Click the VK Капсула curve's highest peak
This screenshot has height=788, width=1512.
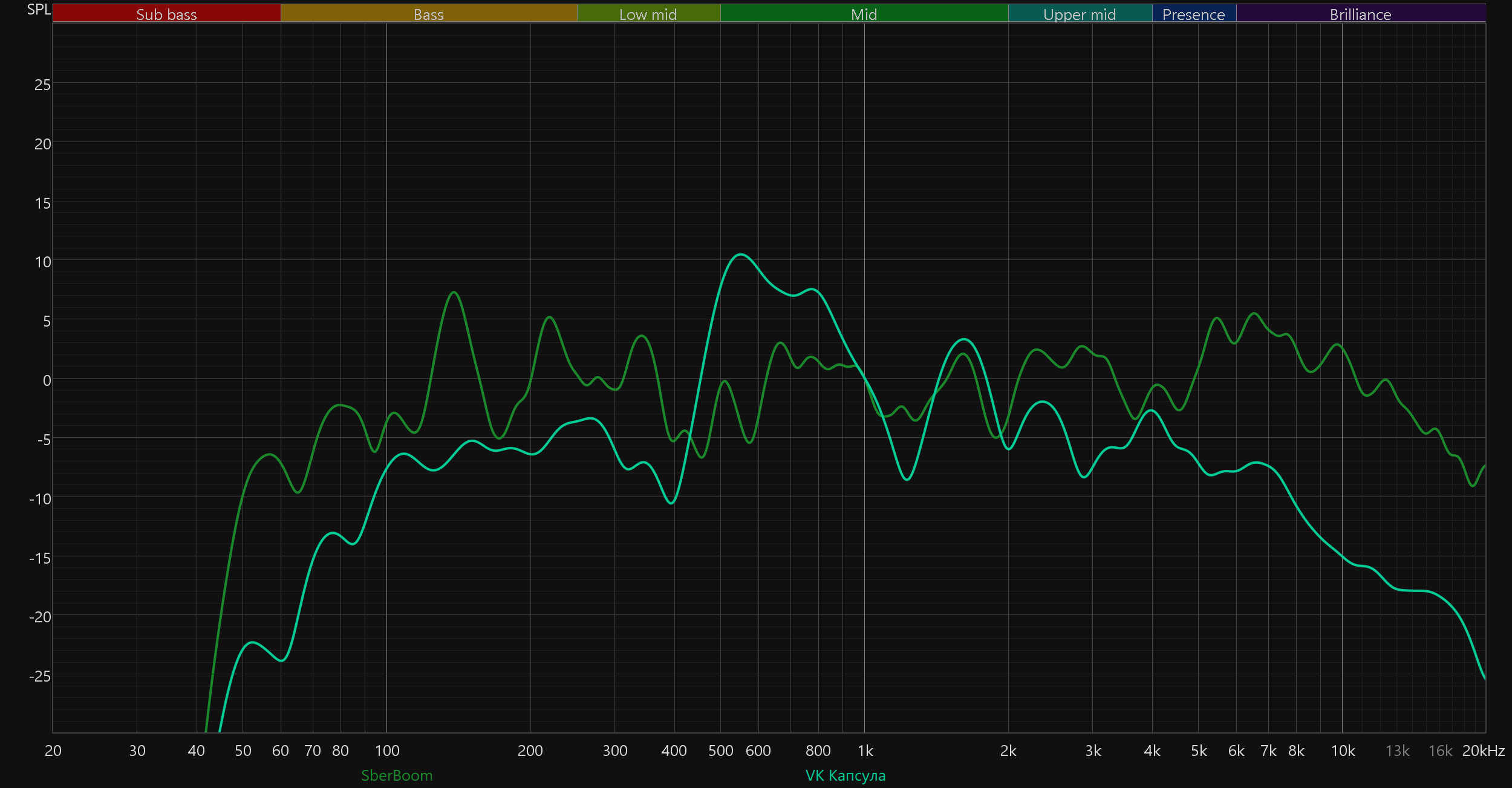[x=741, y=255]
